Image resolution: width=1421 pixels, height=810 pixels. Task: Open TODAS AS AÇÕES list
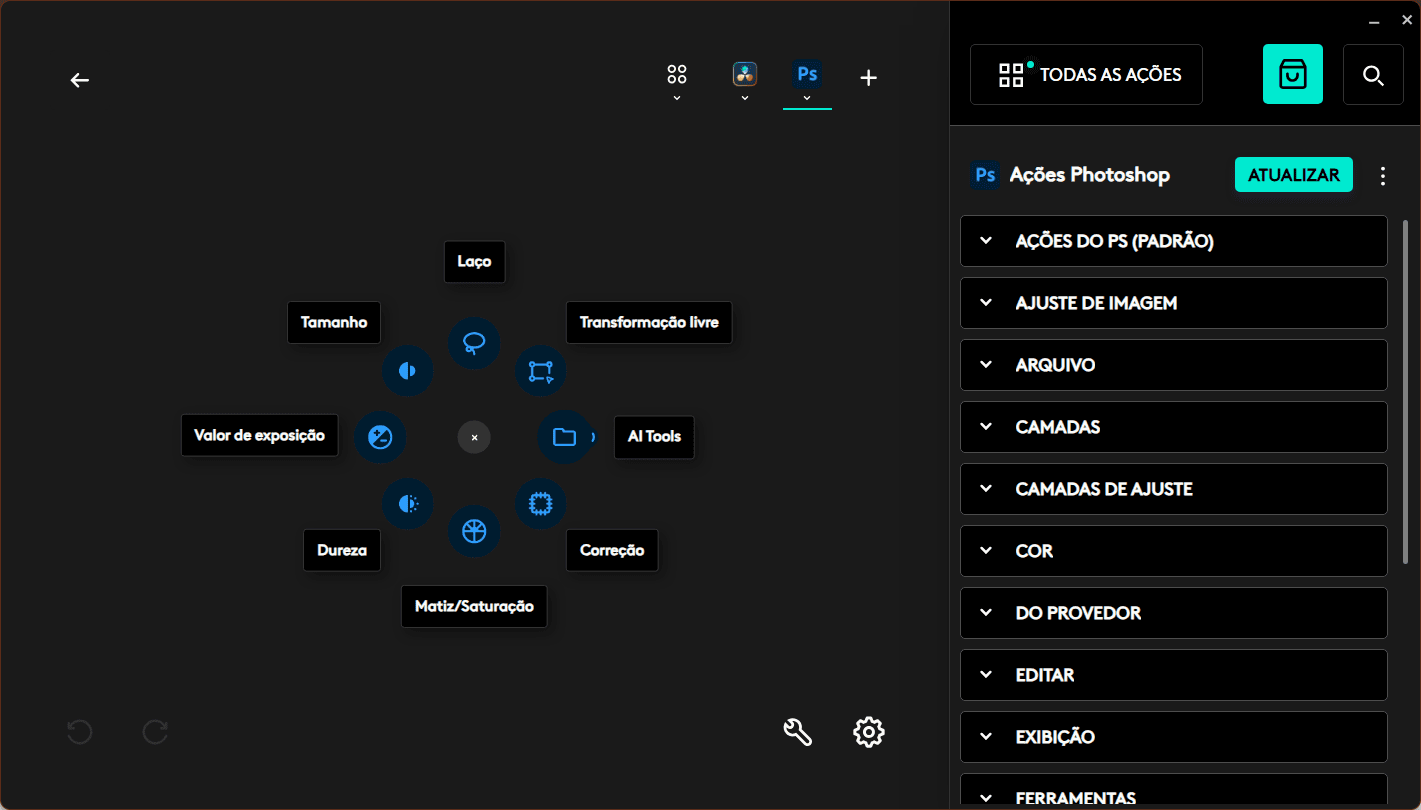(1086, 75)
